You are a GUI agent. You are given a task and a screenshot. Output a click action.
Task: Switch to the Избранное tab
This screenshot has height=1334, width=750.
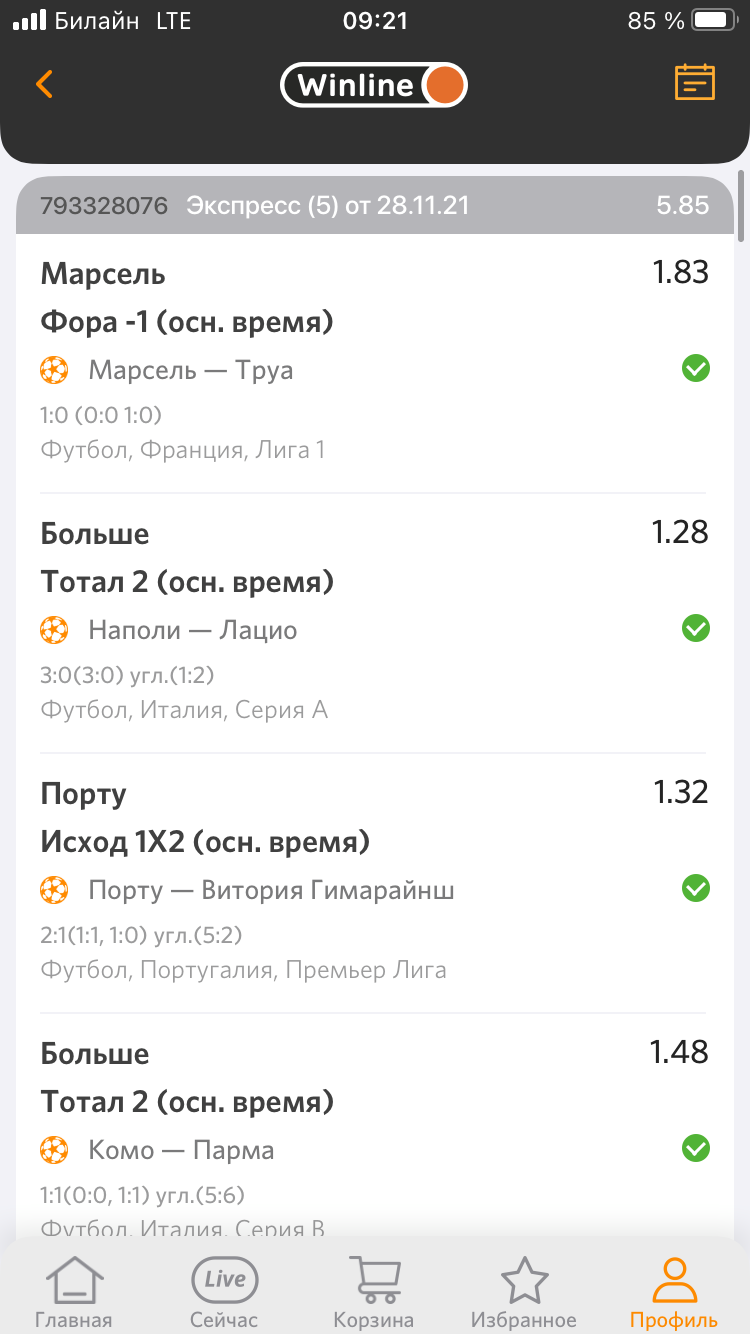click(x=524, y=1292)
